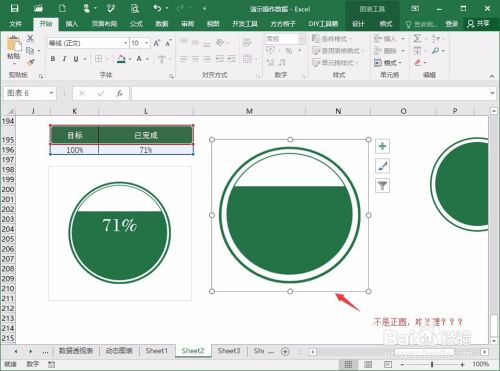Click the zoom in plus button
Image resolution: width=500 pixels, height=371 pixels.
click(x=462, y=364)
